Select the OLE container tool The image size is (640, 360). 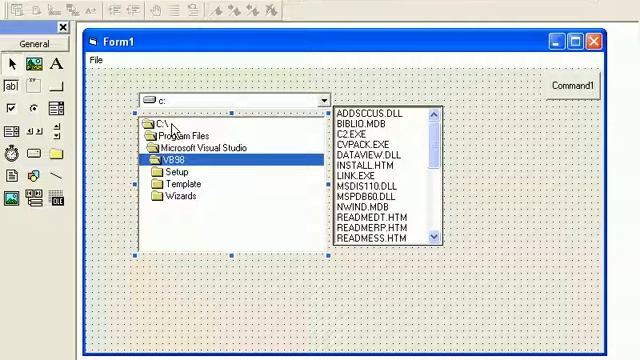point(56,198)
